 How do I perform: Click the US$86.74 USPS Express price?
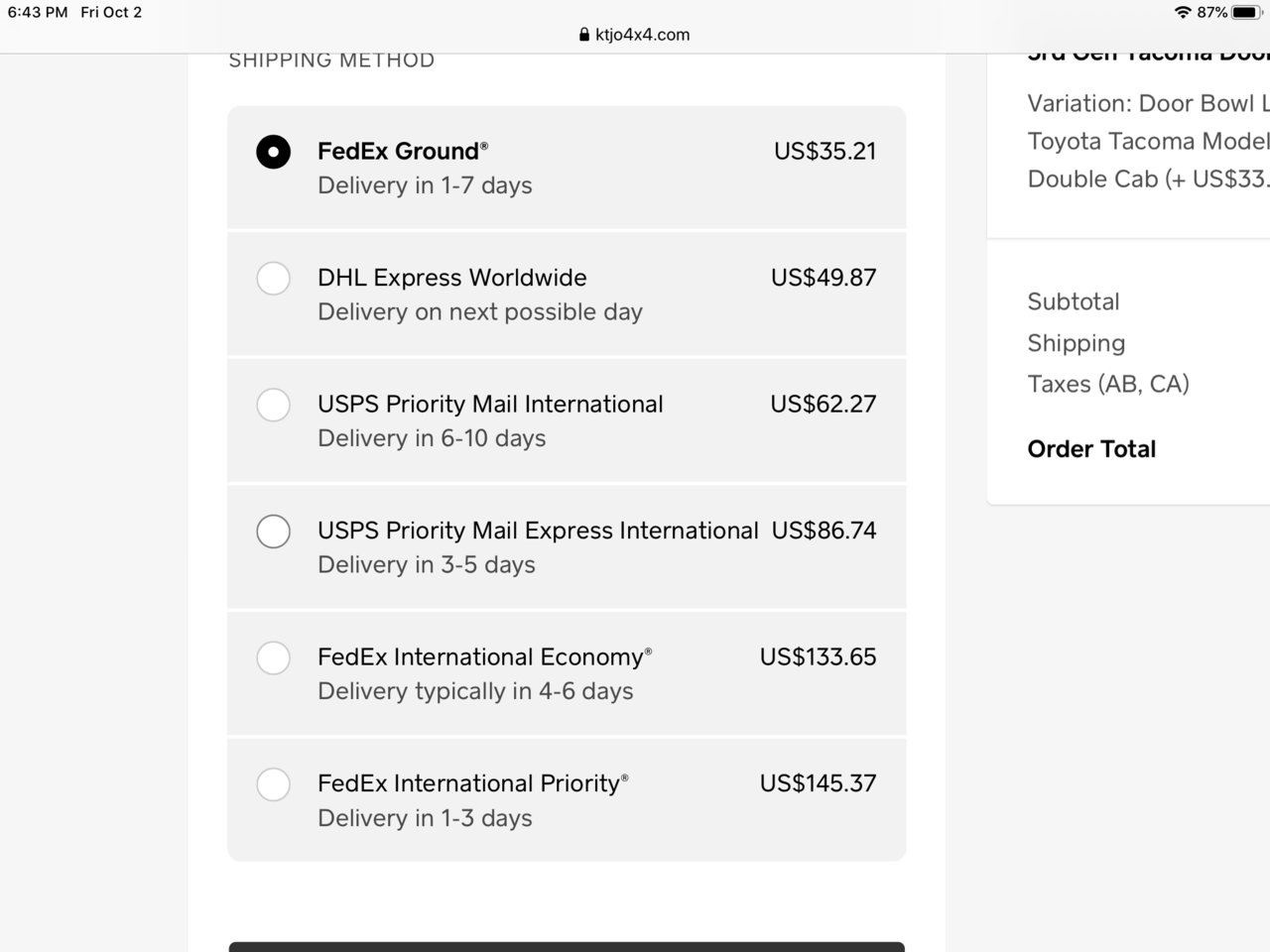point(824,531)
